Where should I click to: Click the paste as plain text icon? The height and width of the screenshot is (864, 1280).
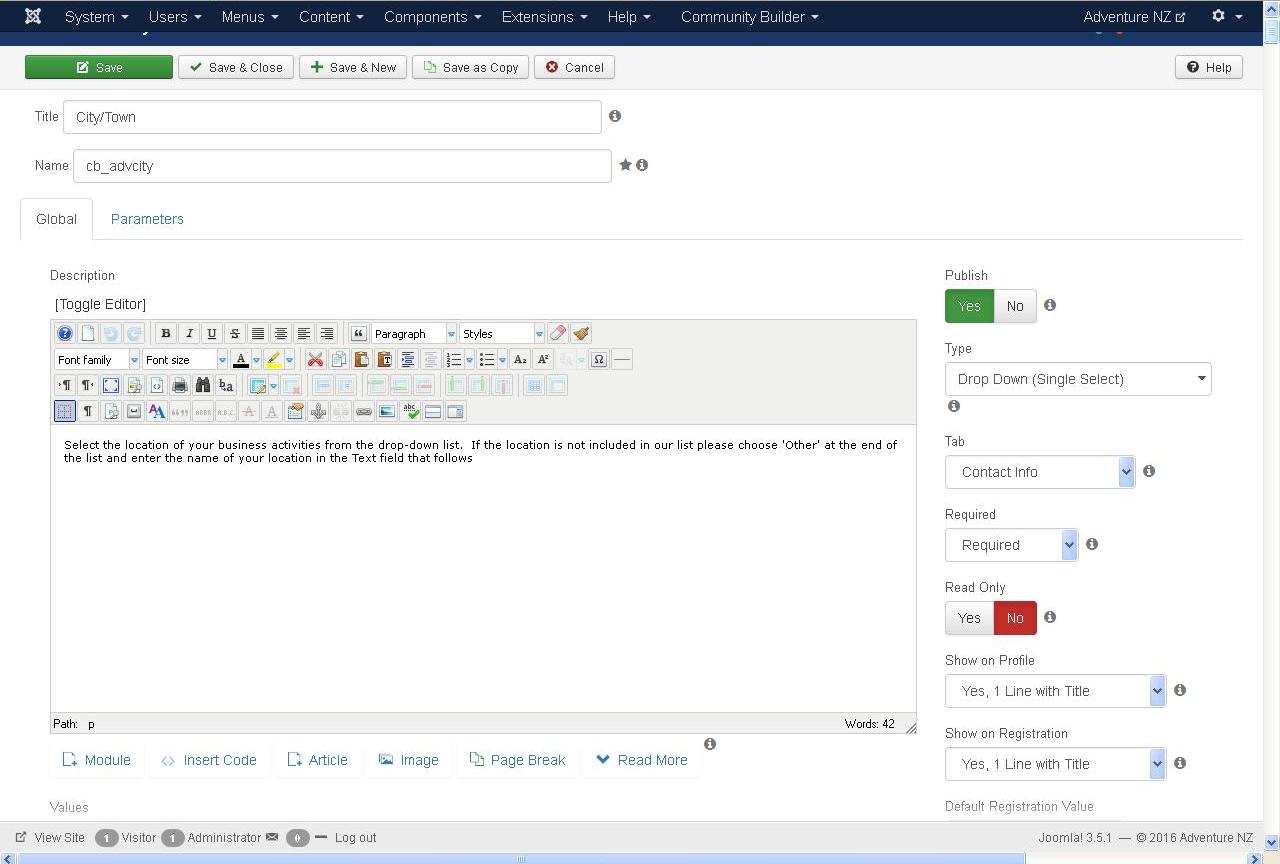click(384, 359)
